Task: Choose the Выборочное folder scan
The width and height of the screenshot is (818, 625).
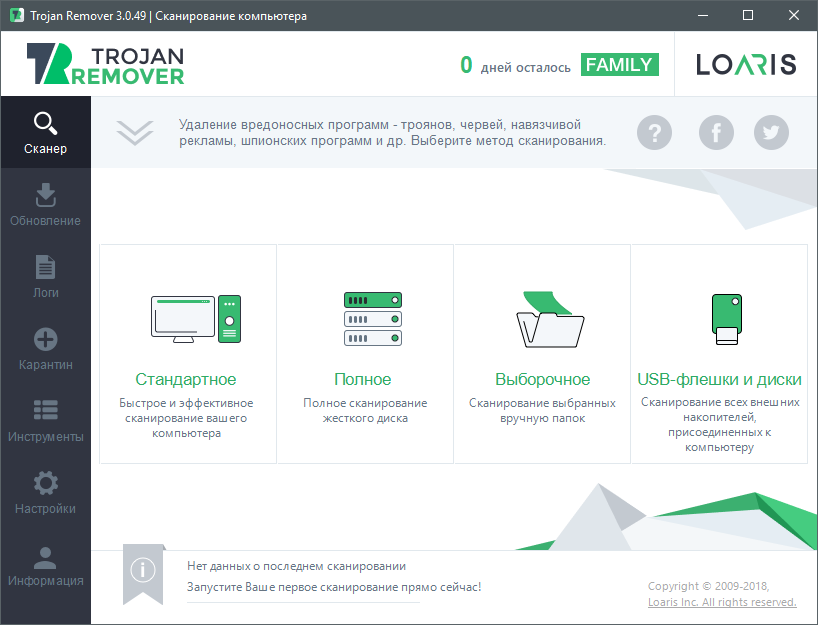Action: point(542,354)
